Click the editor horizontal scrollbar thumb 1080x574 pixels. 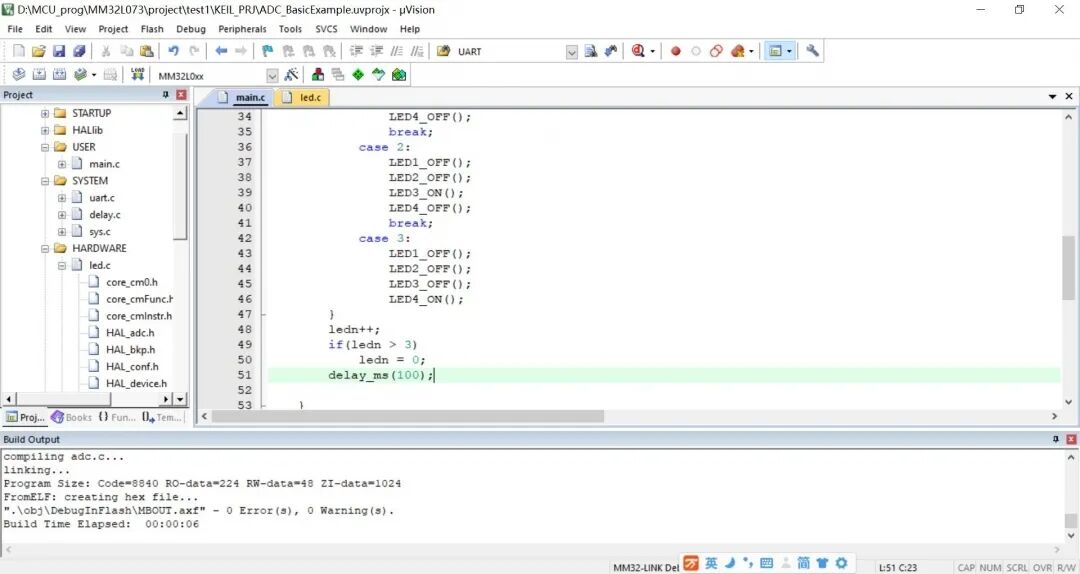coord(408,416)
